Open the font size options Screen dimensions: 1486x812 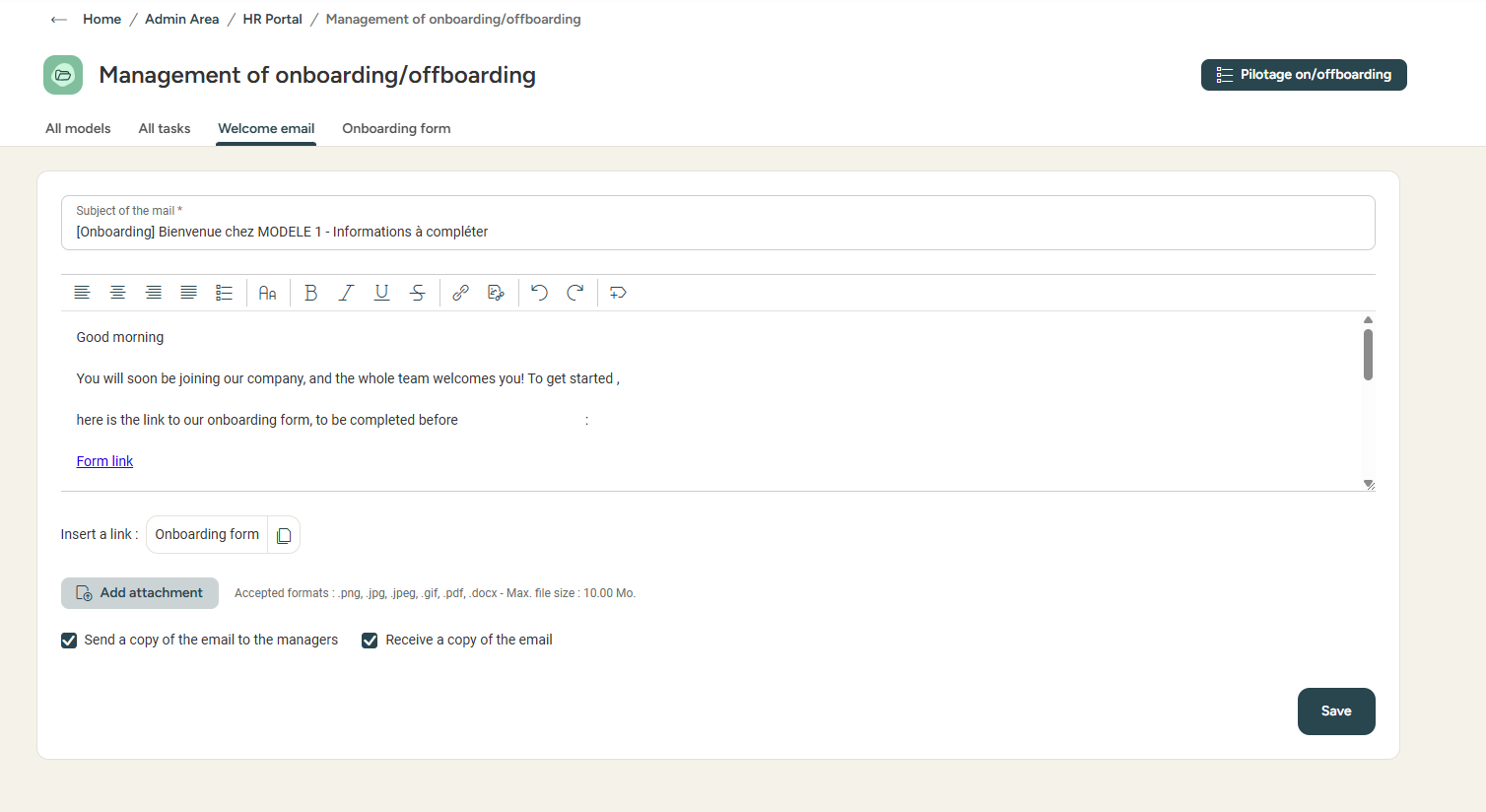point(267,293)
